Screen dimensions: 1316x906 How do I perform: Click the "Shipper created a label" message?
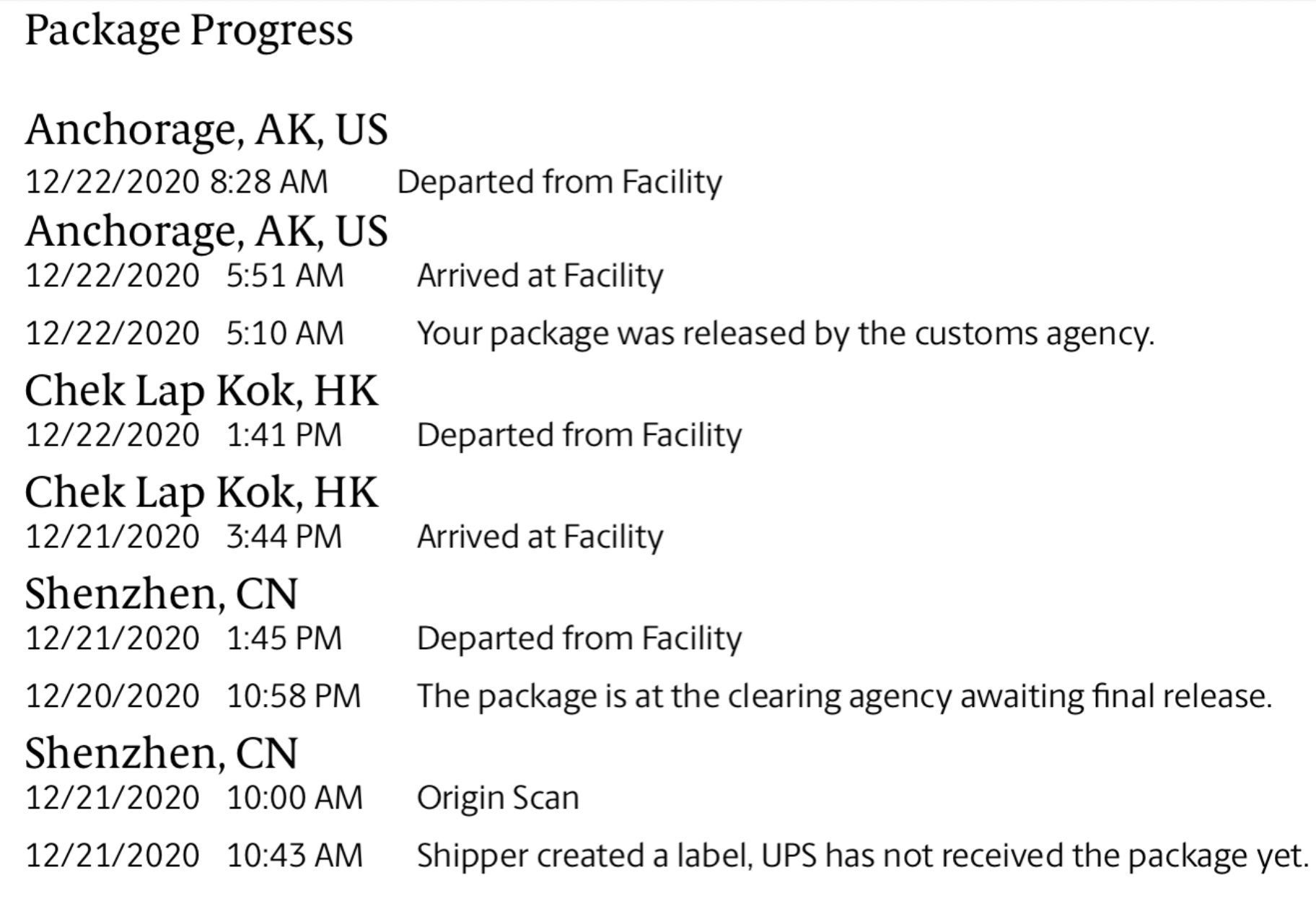tap(862, 856)
